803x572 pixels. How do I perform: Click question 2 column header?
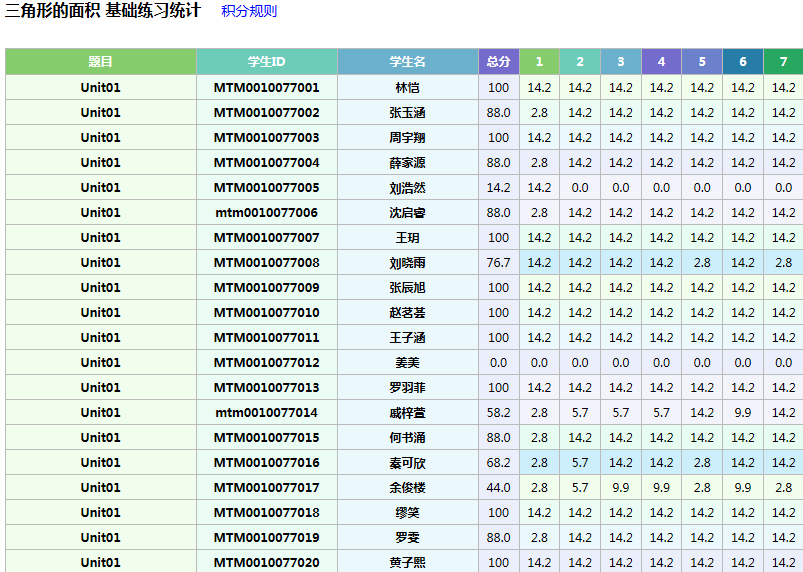pyautogui.click(x=580, y=62)
